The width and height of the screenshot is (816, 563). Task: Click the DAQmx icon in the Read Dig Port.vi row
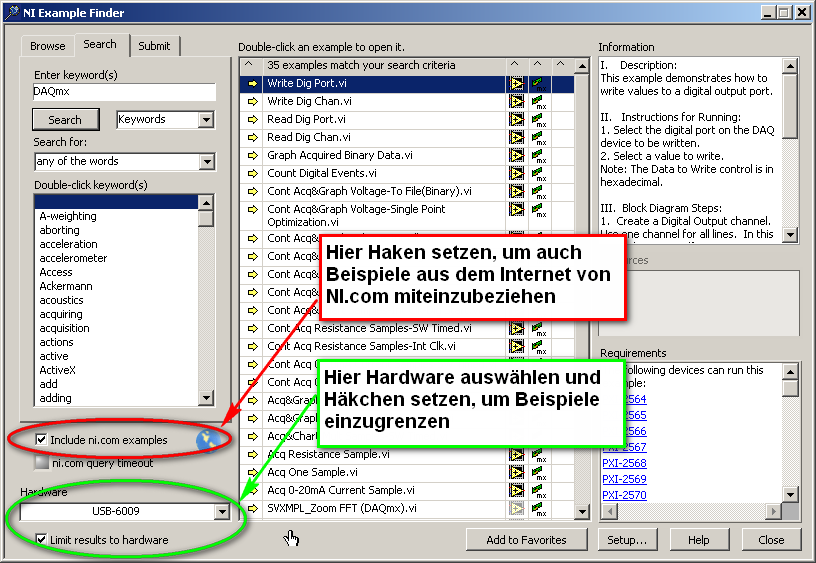(x=539, y=120)
